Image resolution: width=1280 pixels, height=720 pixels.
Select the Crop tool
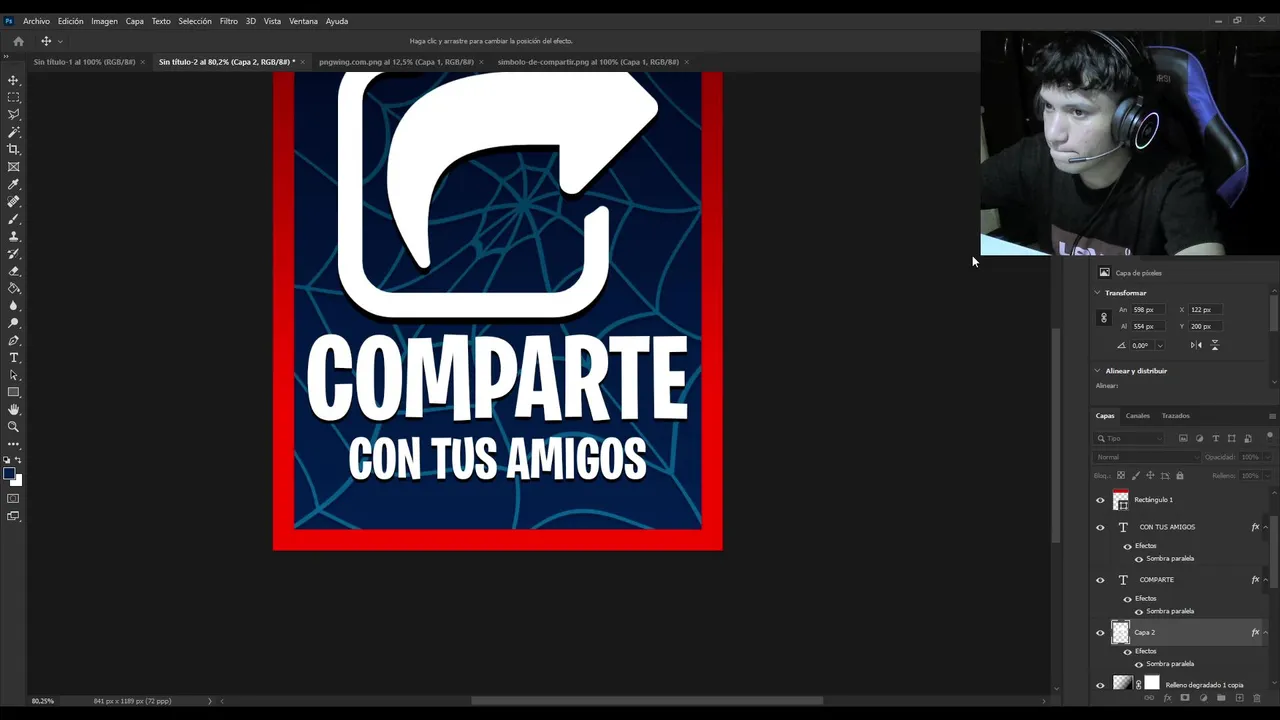point(13,149)
